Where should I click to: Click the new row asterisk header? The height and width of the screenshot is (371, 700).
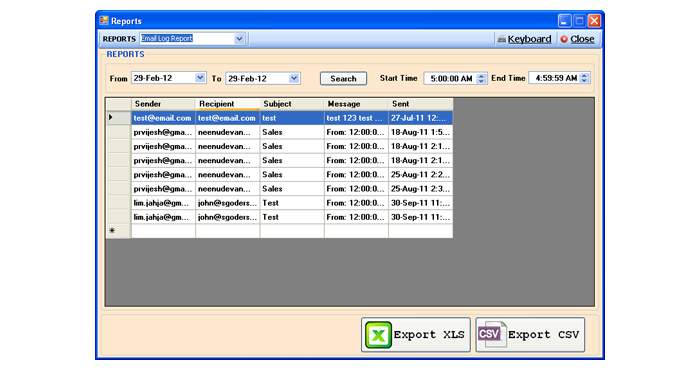coord(118,231)
